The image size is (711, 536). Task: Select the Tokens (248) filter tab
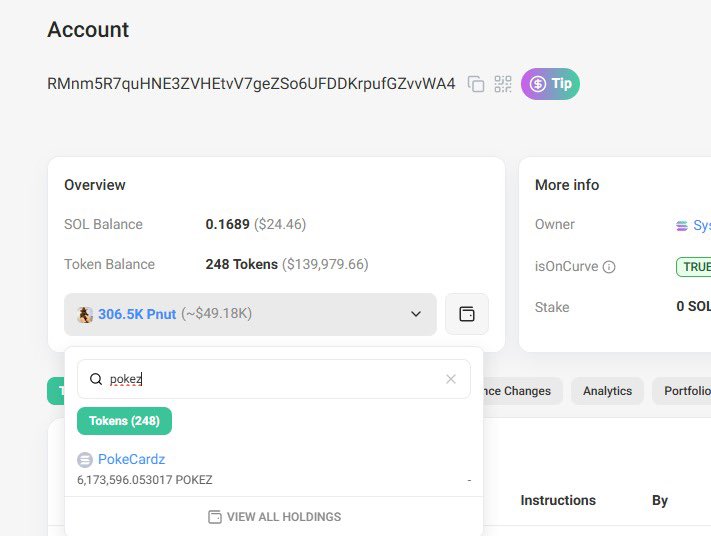point(124,421)
